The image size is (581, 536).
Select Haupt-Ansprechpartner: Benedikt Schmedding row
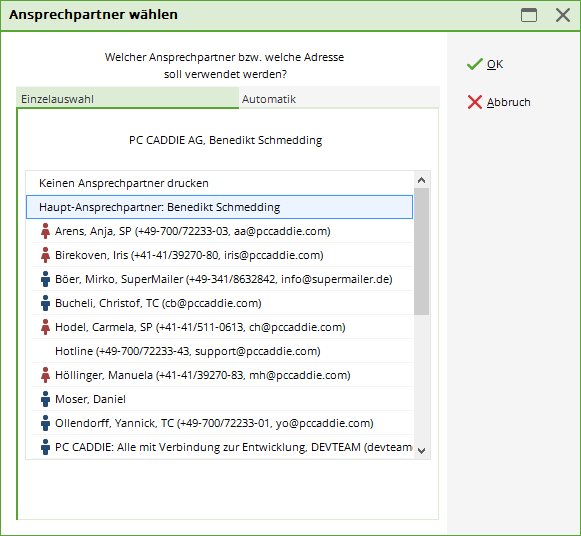219,207
